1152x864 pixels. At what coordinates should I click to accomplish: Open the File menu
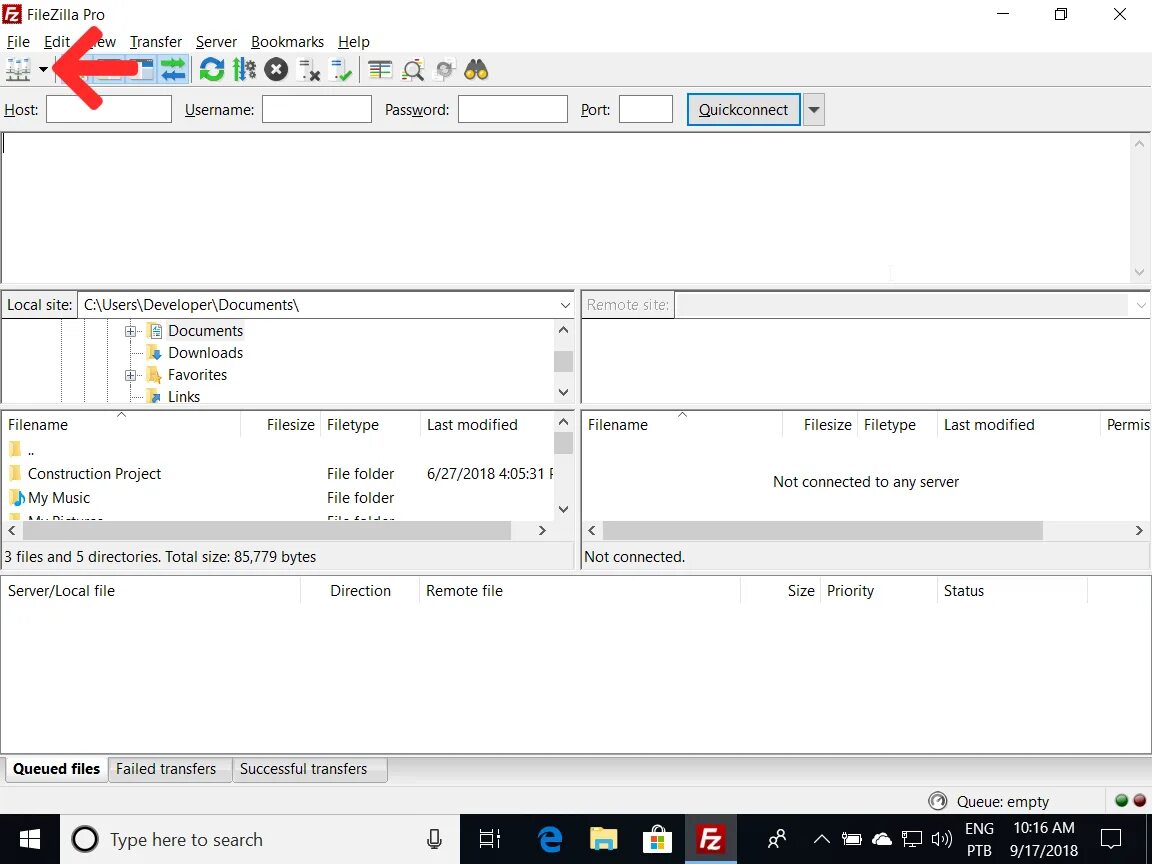[x=18, y=42]
